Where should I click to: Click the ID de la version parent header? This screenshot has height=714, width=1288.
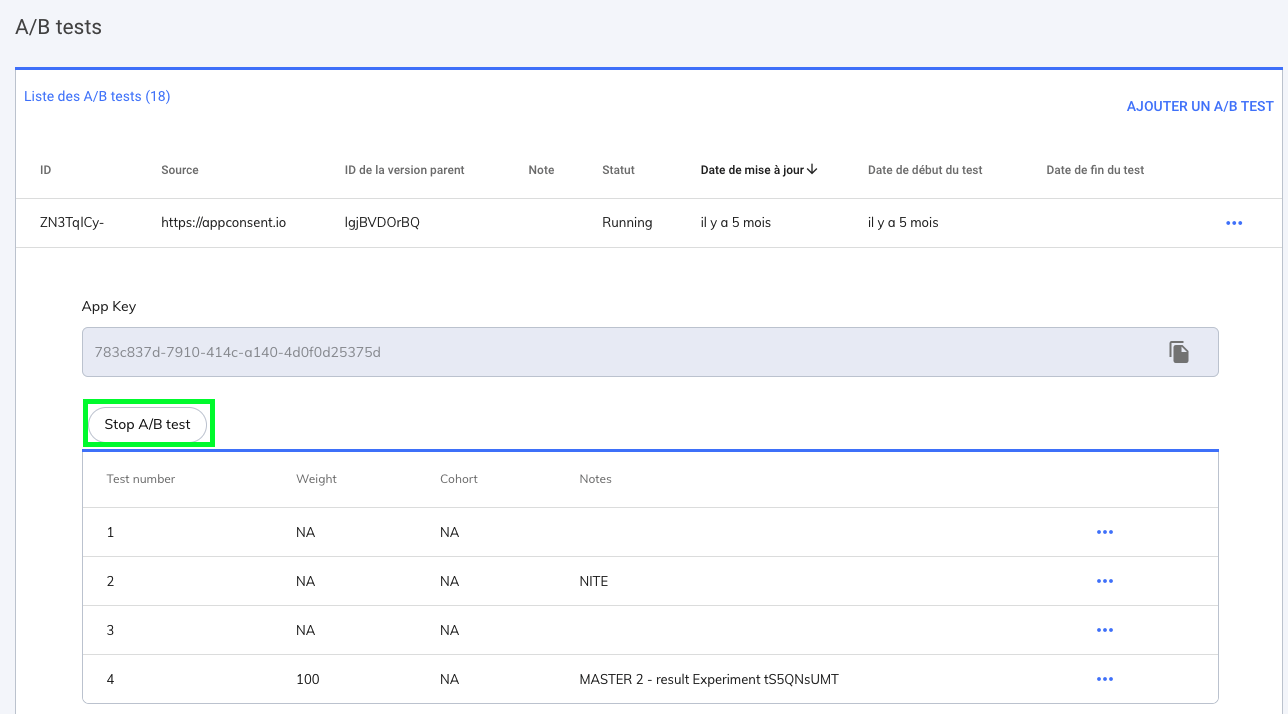tap(404, 170)
